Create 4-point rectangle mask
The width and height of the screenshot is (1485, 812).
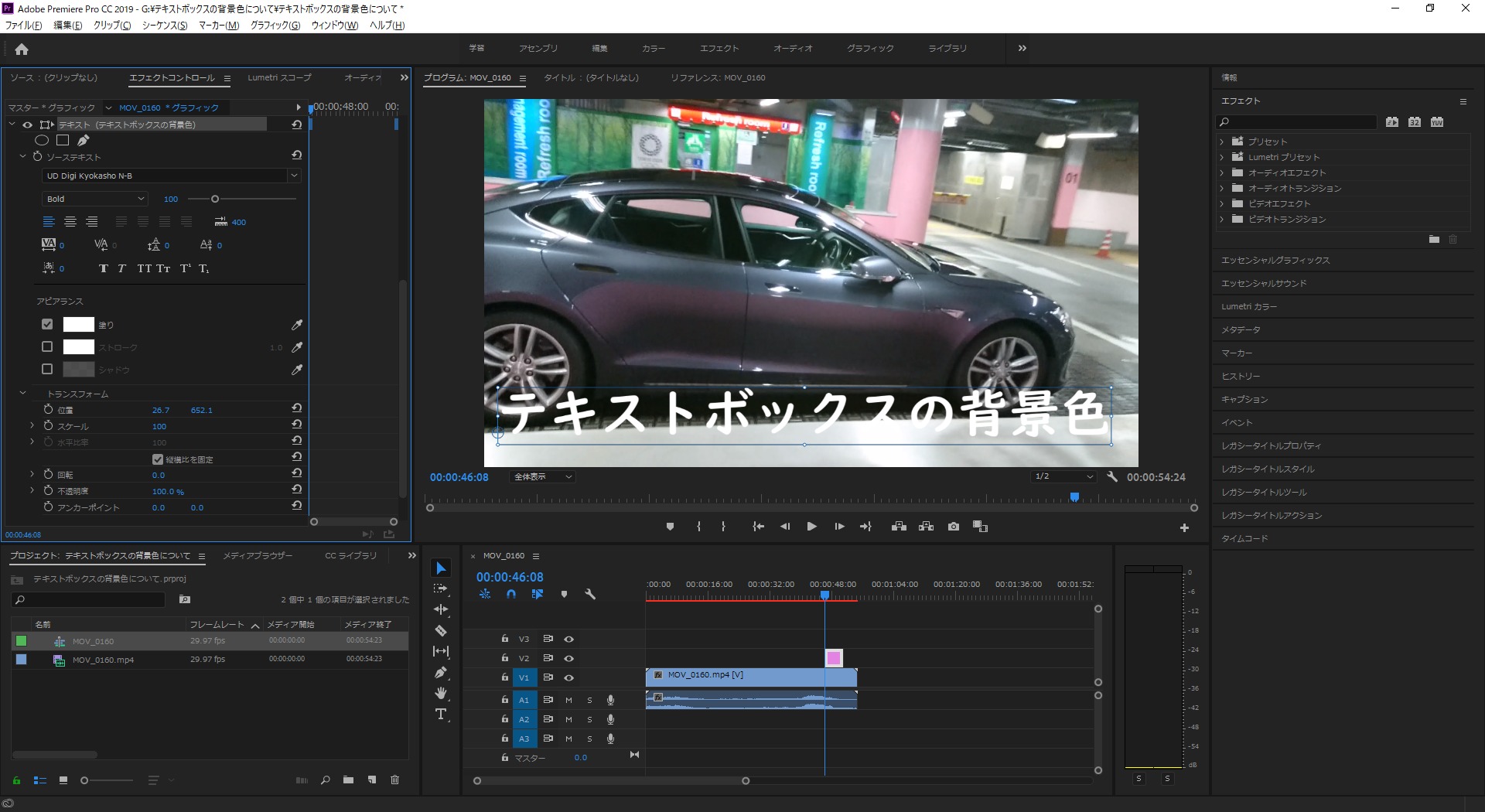point(63,140)
